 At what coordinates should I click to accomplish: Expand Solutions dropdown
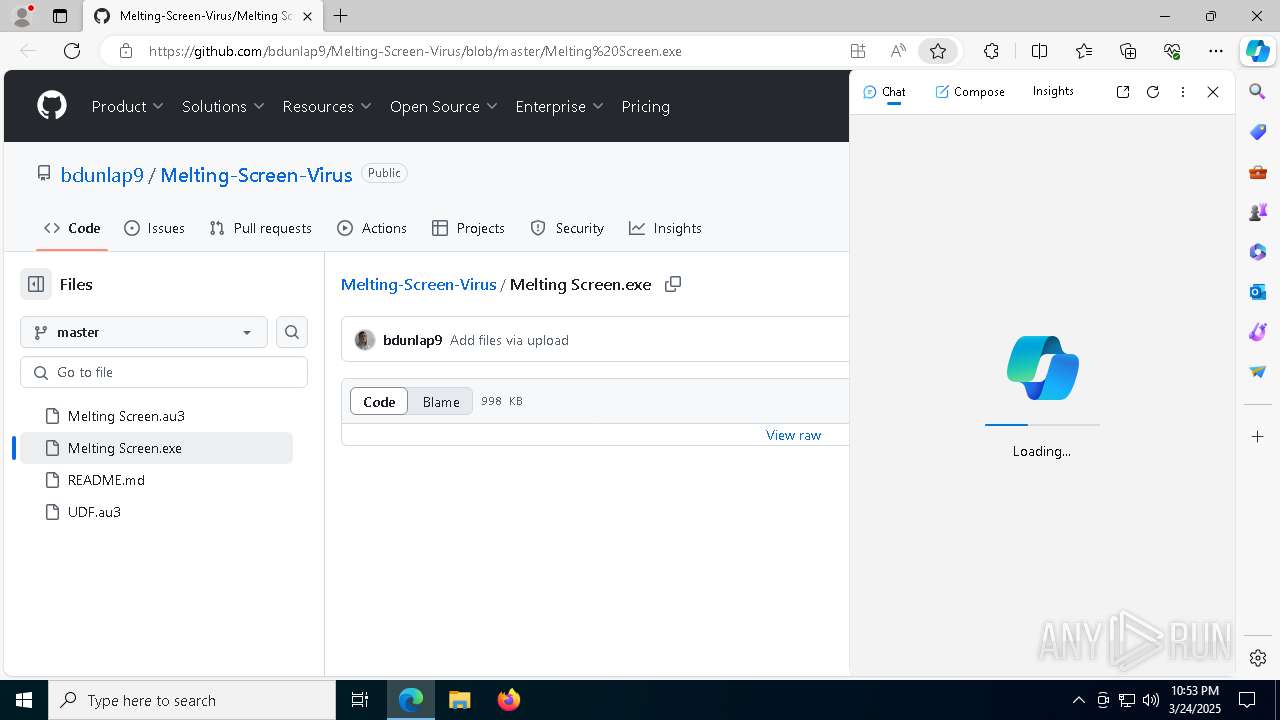coord(223,106)
